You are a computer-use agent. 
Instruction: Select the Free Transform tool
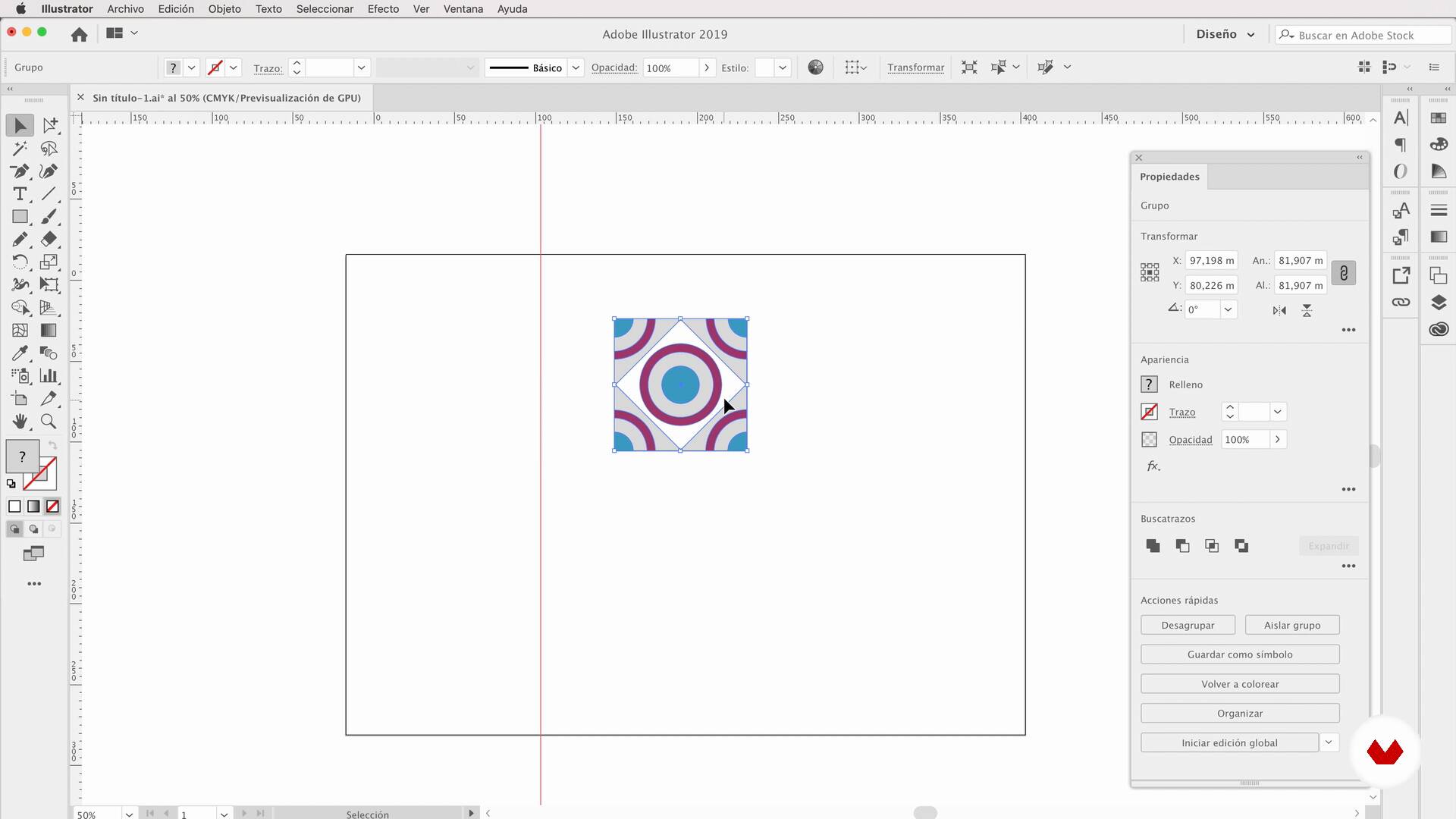coord(49,285)
